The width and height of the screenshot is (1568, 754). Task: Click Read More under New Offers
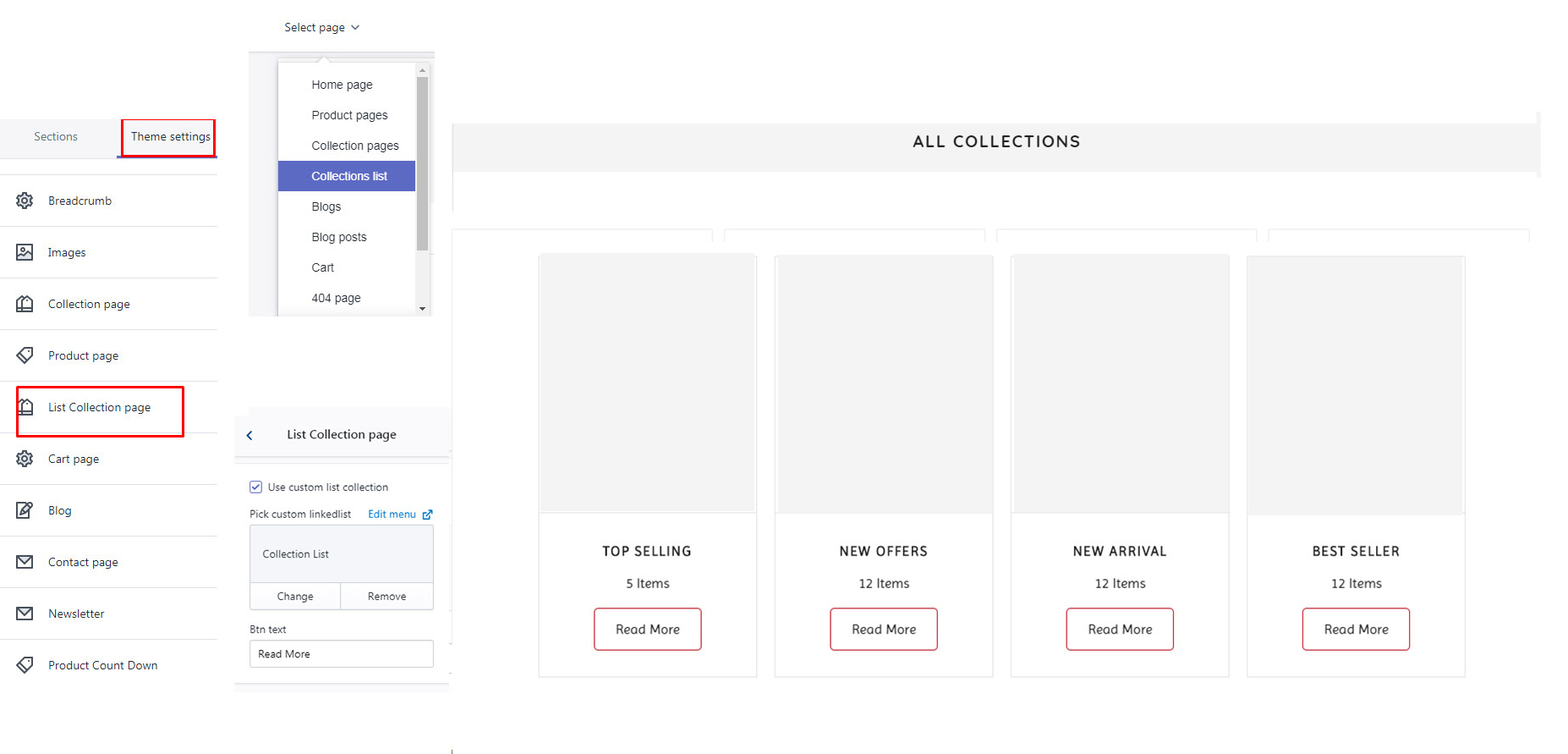(884, 630)
